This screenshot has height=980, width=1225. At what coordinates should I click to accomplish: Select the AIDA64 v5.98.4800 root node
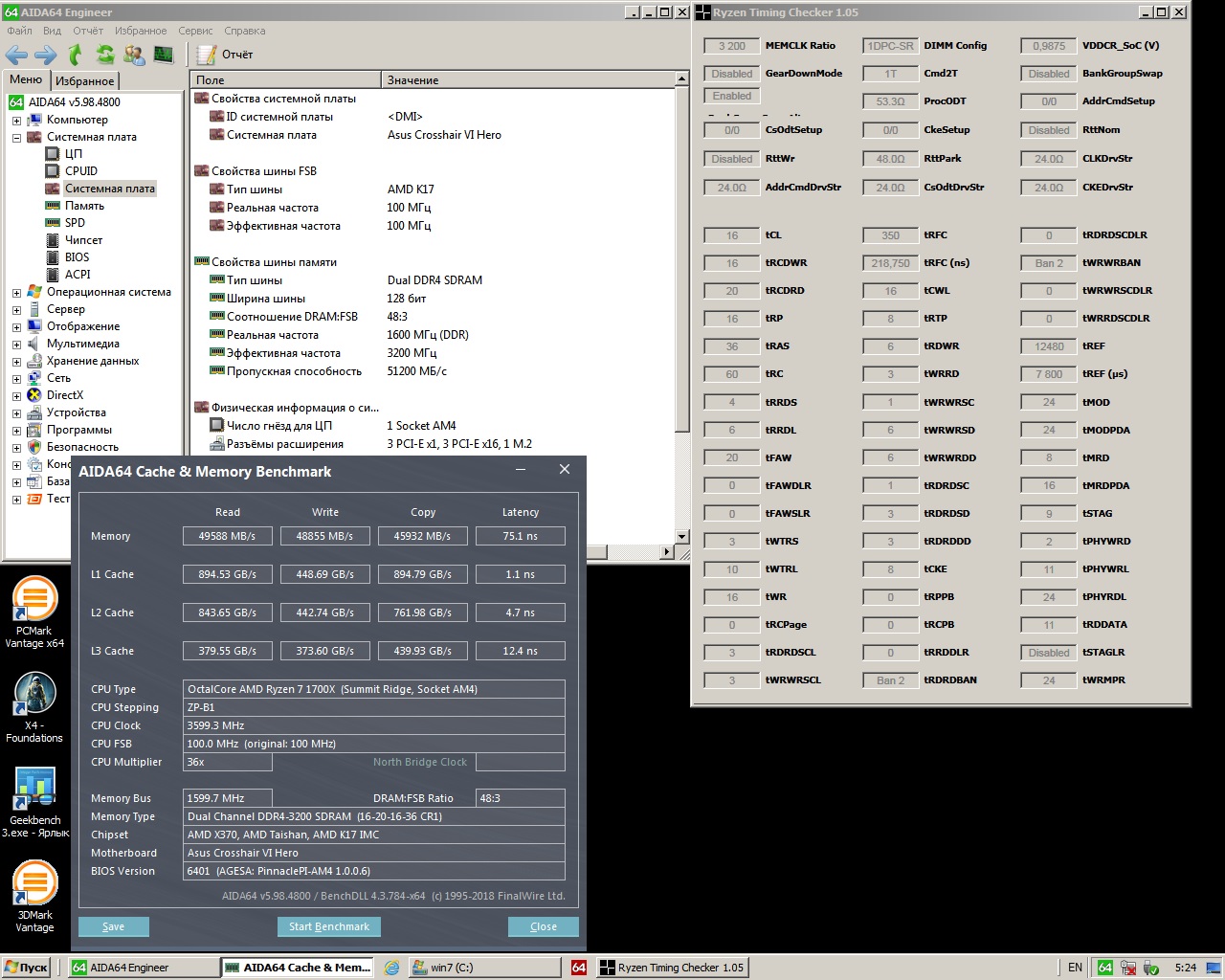[74, 102]
